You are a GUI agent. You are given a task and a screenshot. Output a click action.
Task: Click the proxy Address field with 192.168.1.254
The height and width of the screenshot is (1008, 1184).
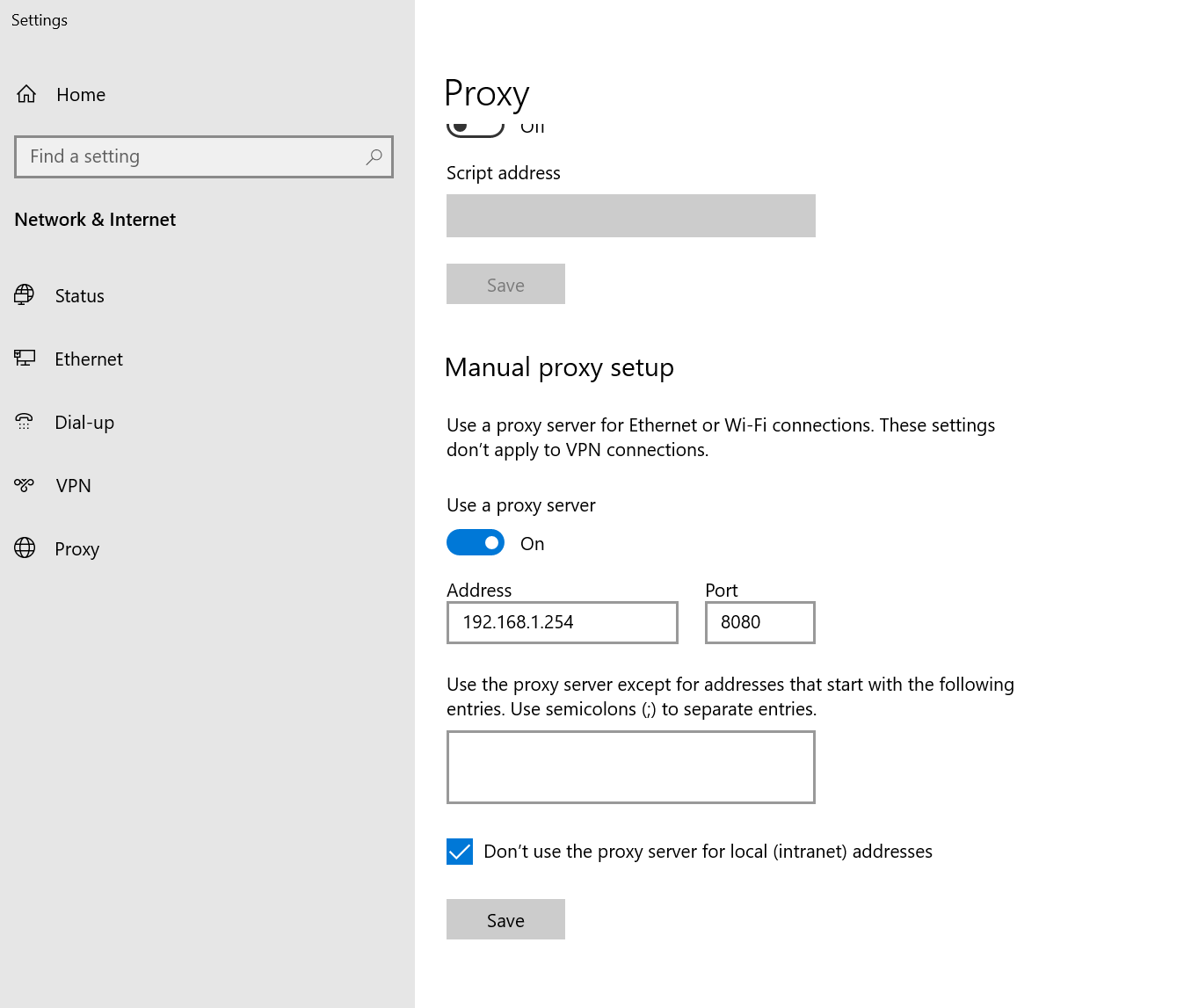click(563, 622)
